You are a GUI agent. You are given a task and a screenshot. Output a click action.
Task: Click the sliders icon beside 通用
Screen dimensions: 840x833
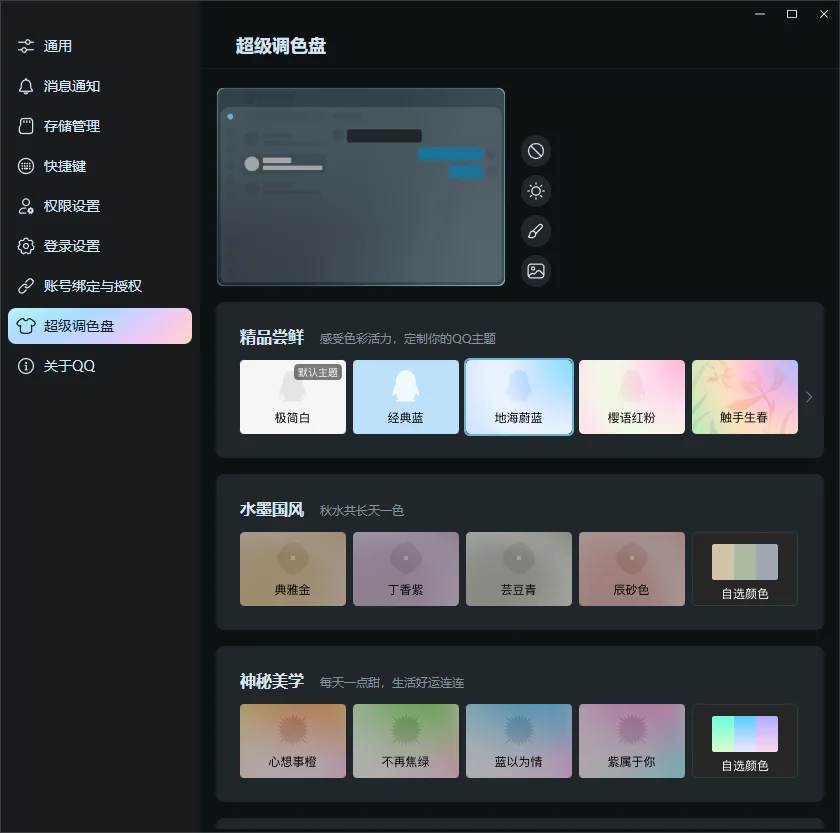(26, 46)
